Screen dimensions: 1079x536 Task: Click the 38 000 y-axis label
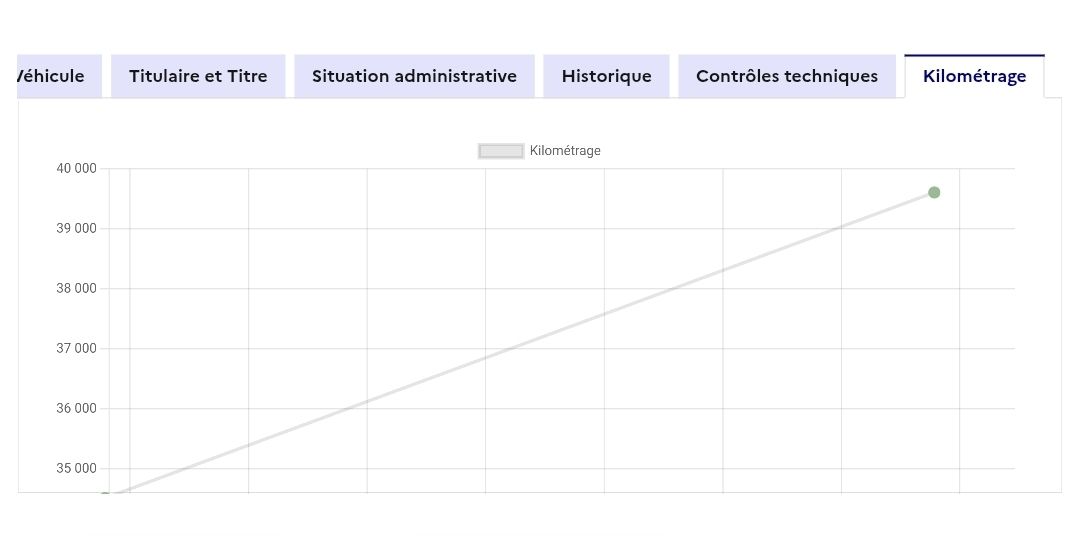point(76,288)
